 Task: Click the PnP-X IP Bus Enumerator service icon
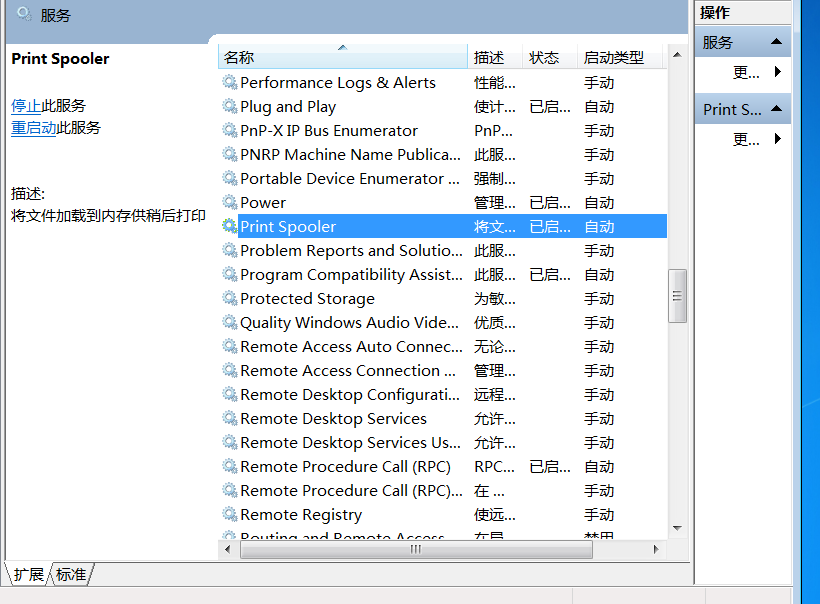pyautogui.click(x=230, y=130)
